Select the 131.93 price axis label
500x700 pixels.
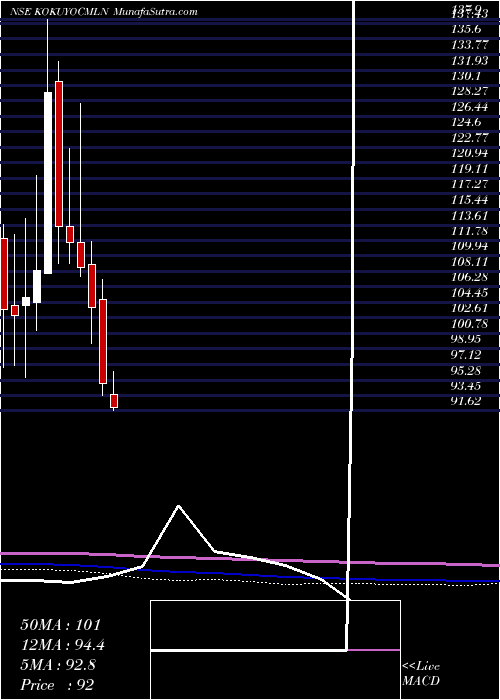point(470,60)
